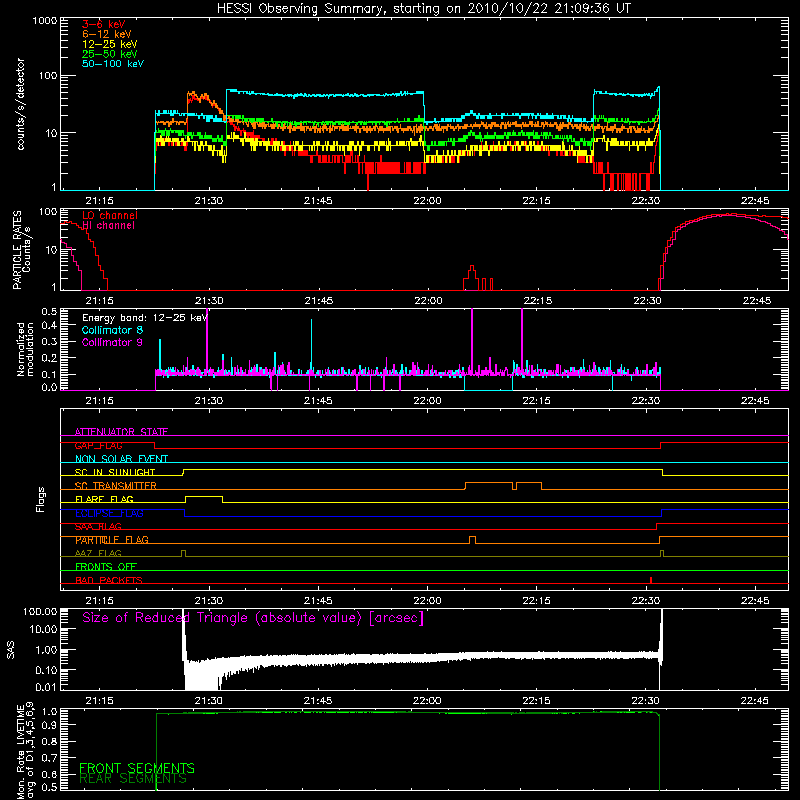The height and width of the screenshot is (800, 800).
Task: Click the '0.9' y-axis label of livetime plot
Action: (49, 725)
